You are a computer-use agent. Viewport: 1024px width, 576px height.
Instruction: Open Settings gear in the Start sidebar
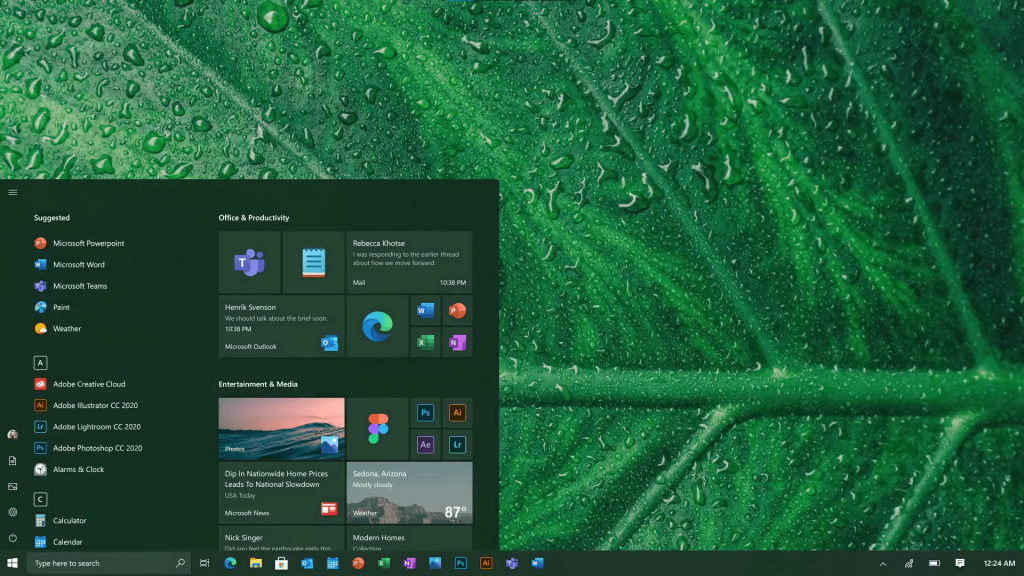13,512
